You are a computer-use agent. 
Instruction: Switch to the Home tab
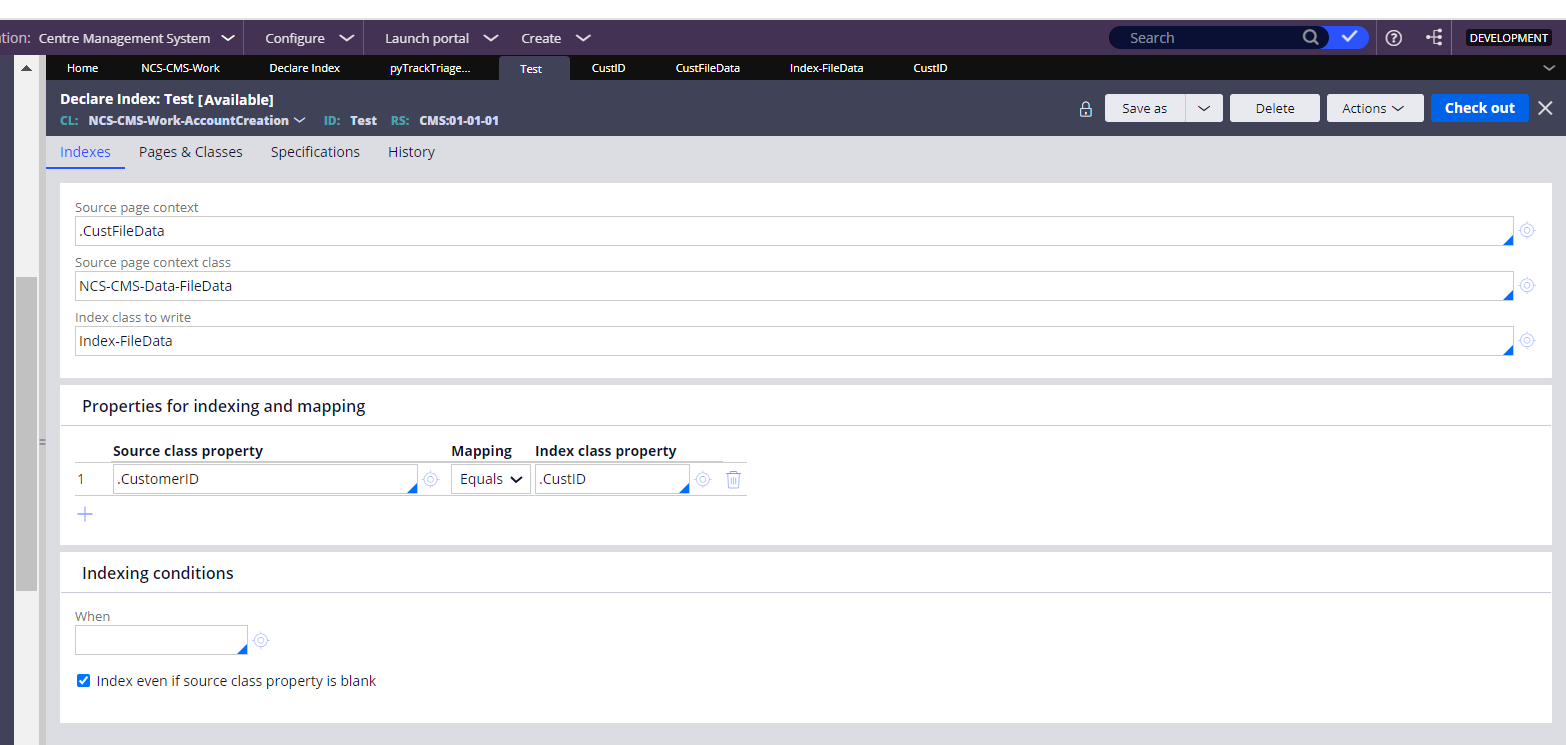point(82,68)
